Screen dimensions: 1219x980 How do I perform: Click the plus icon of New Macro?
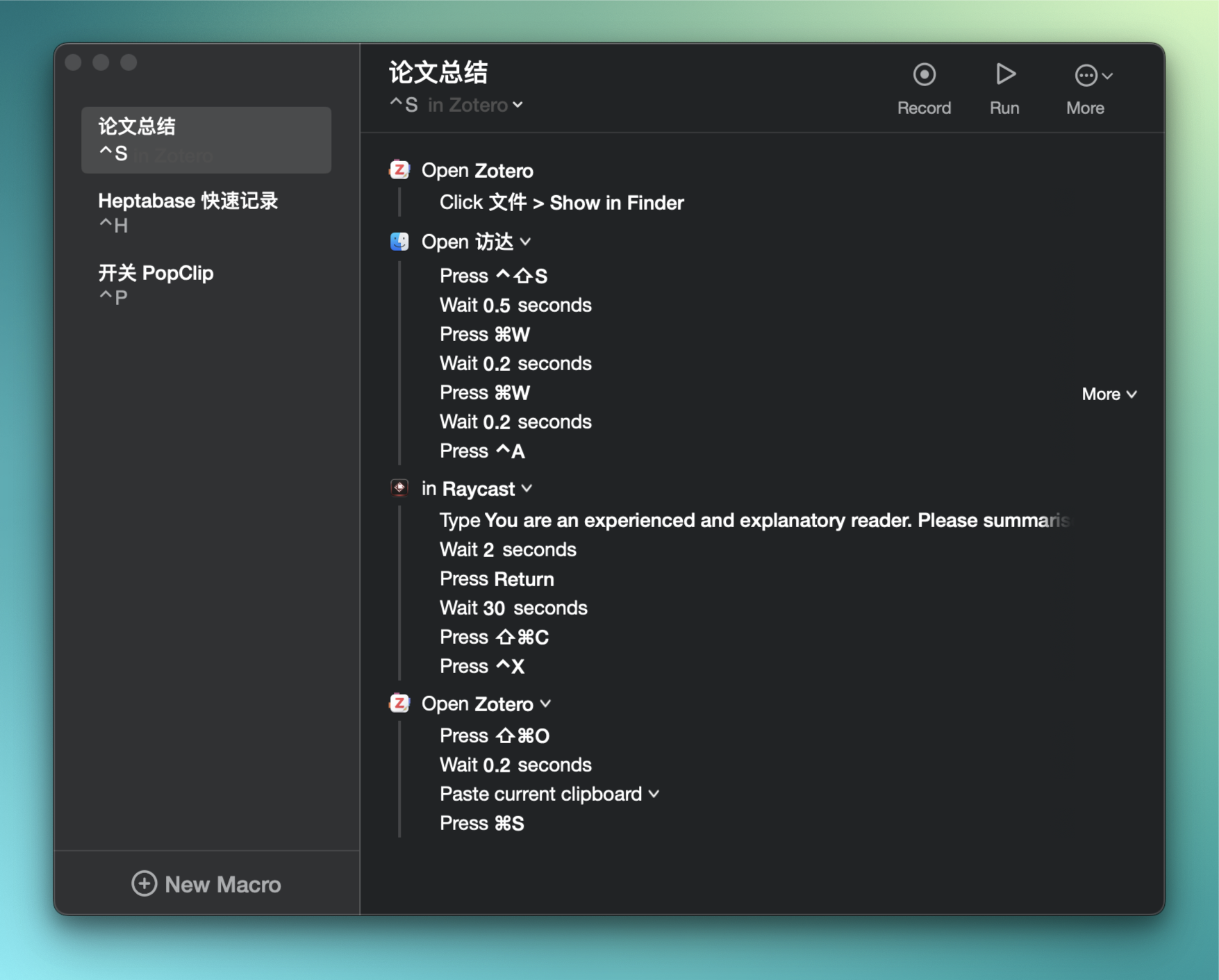click(x=144, y=883)
